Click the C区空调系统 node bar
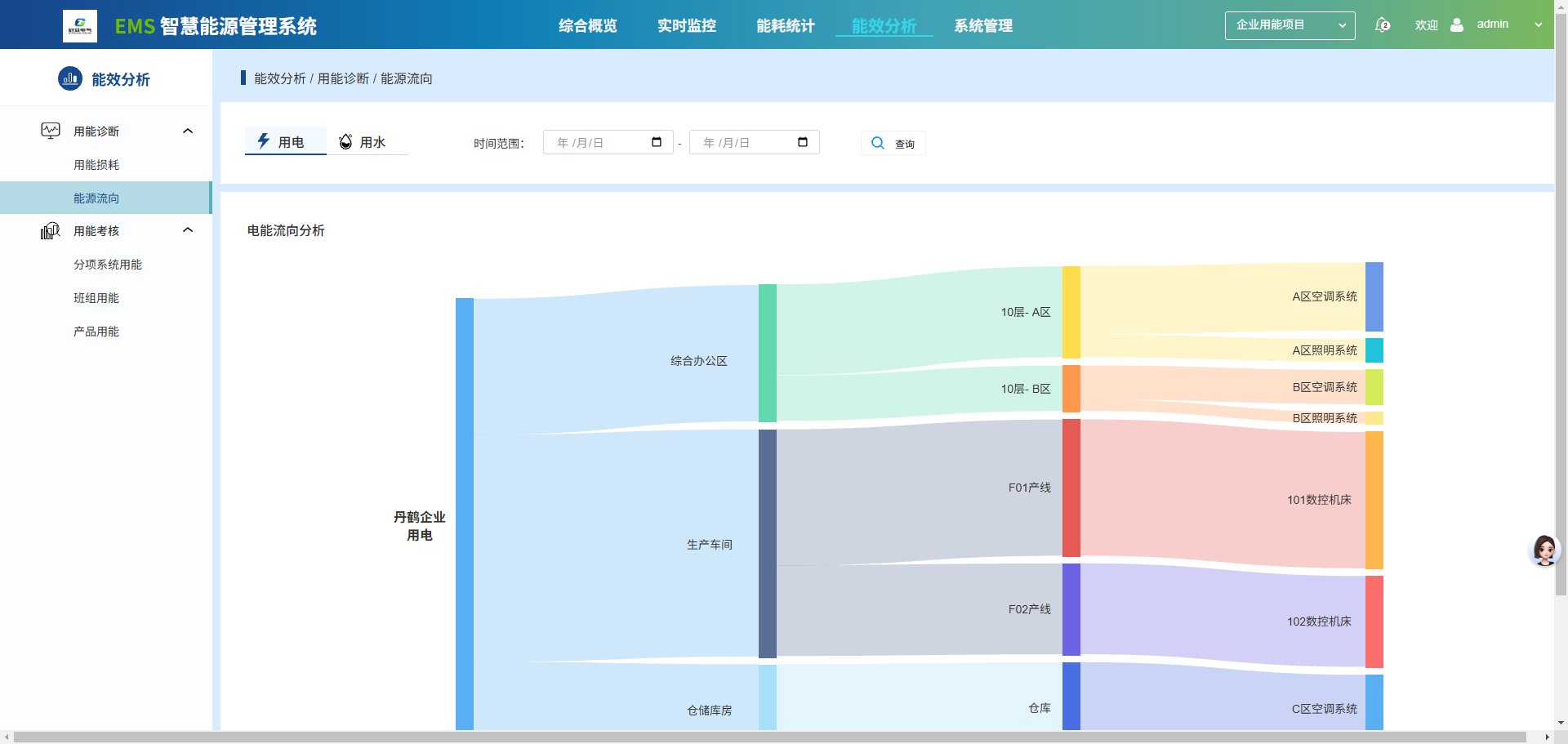1568x744 pixels. coord(1374,702)
